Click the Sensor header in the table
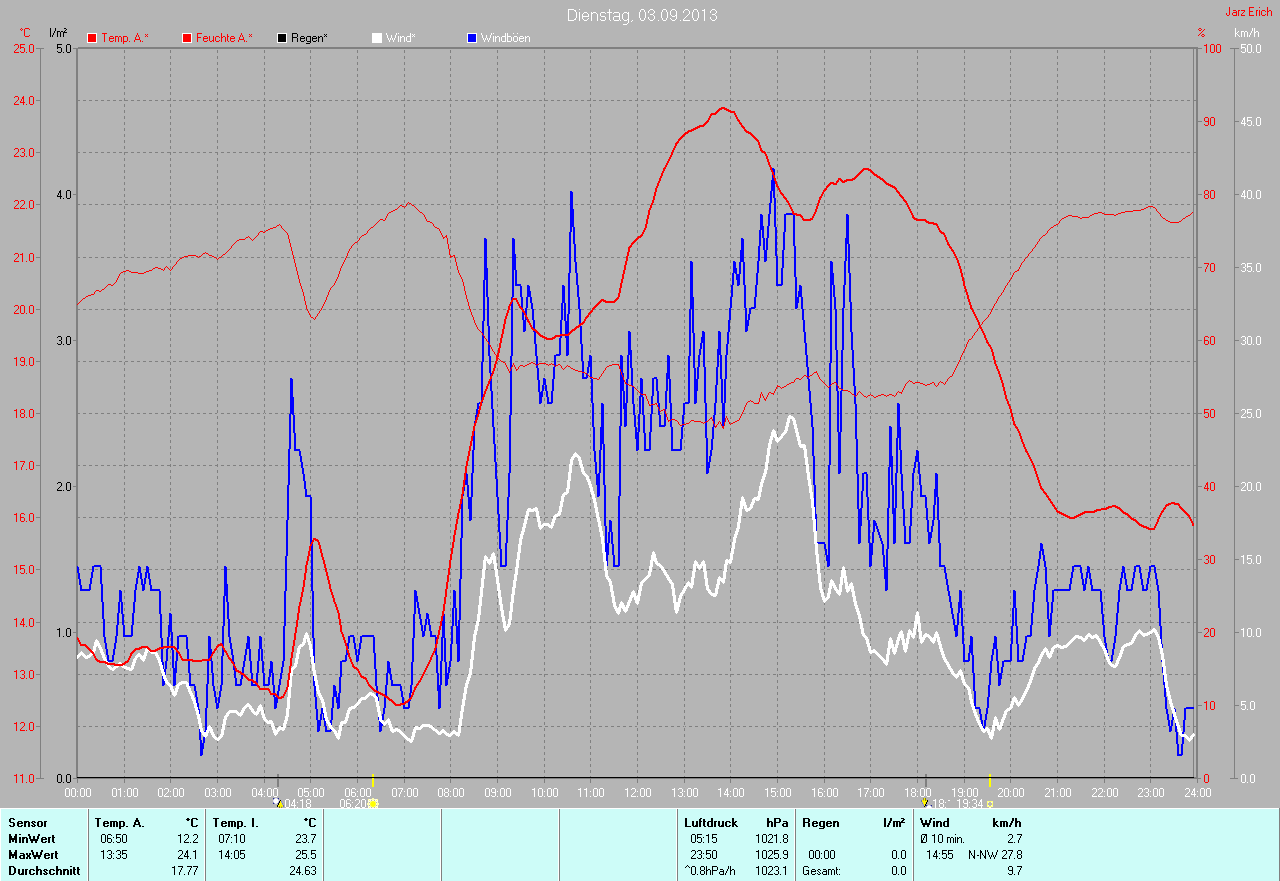Image resolution: width=1280 pixels, height=881 pixels. (27, 823)
